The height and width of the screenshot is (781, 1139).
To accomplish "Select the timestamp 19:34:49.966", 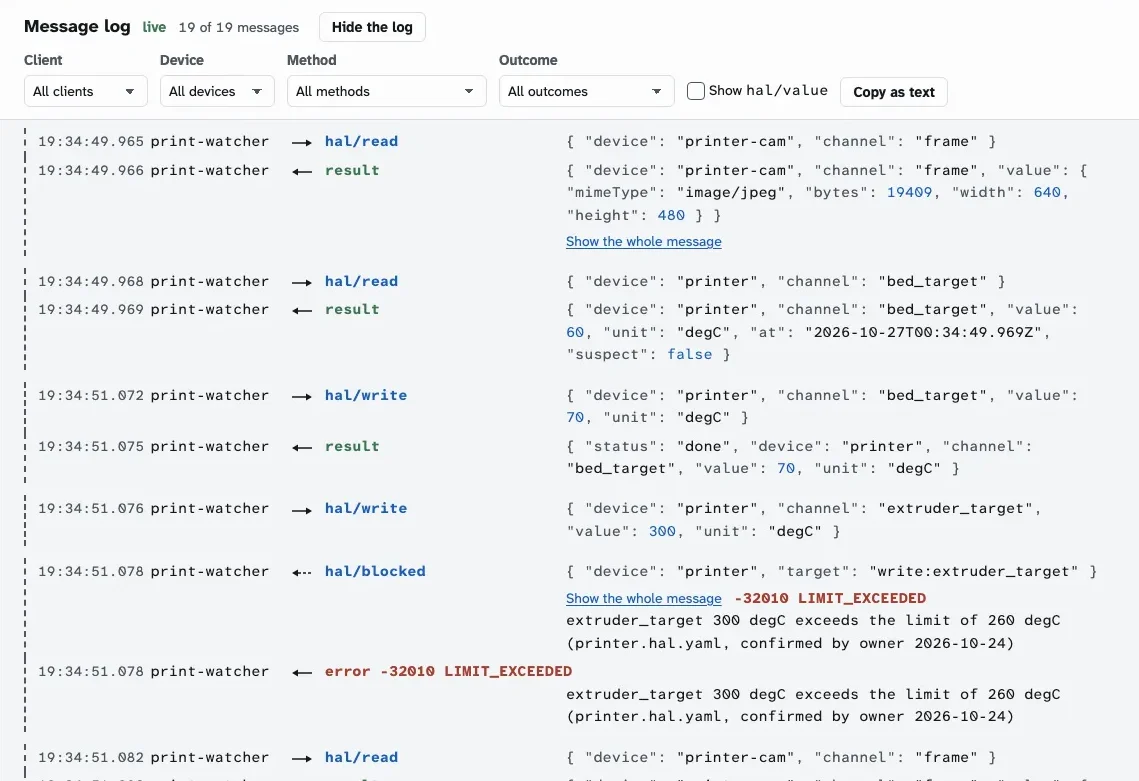I will 91,170.
